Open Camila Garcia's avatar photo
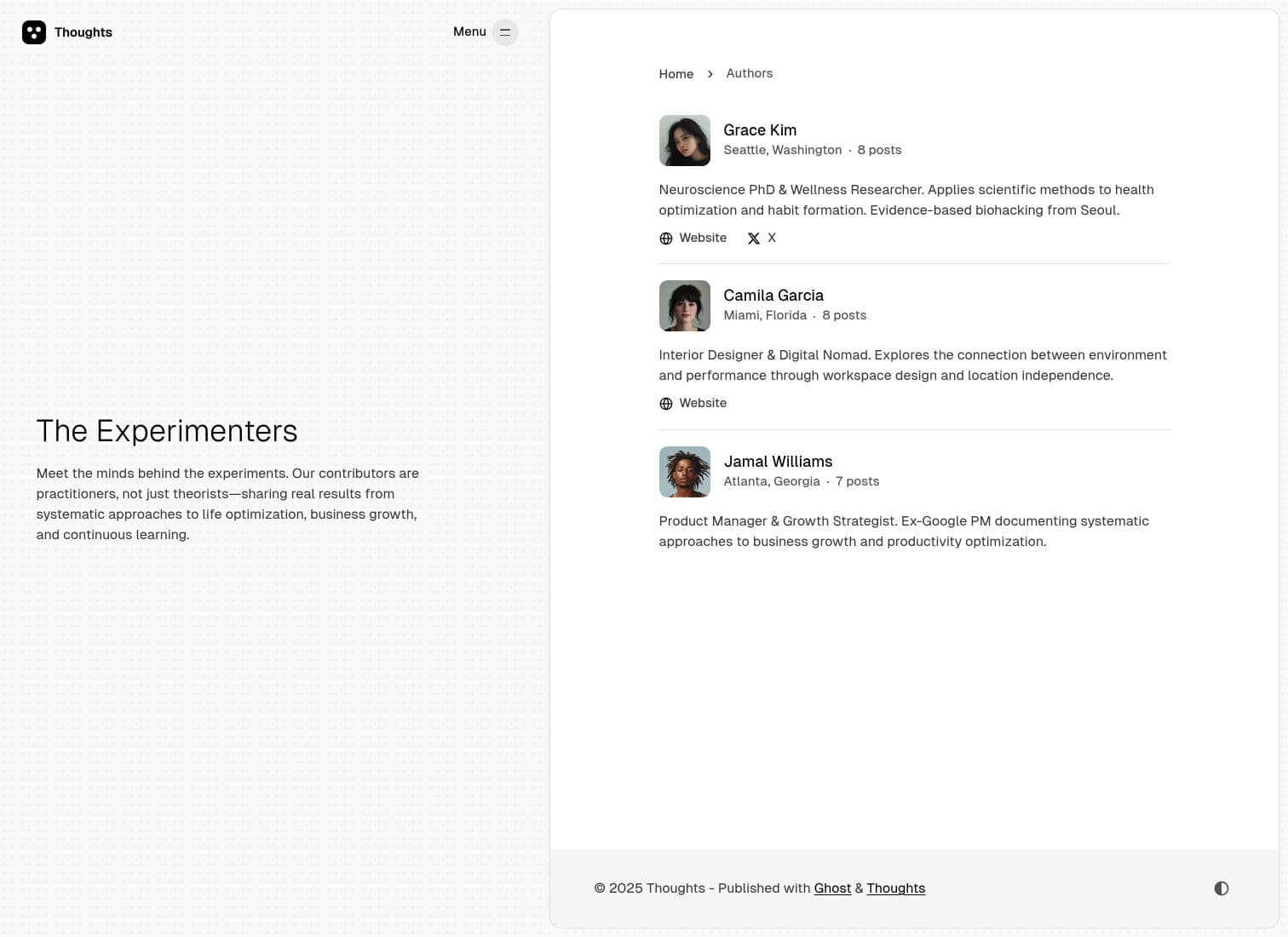 (x=684, y=306)
